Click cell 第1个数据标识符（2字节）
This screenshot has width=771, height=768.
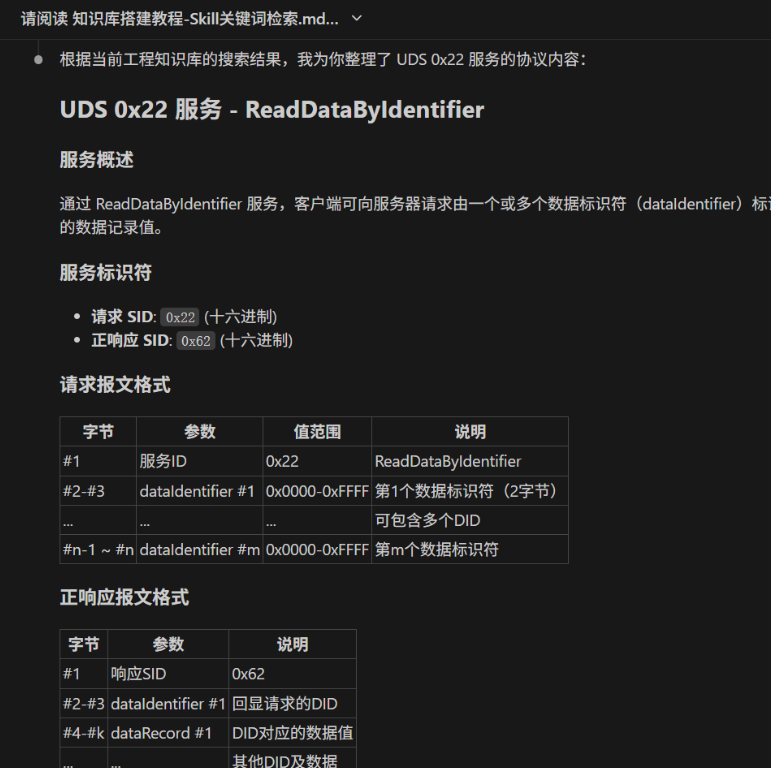click(x=470, y=491)
